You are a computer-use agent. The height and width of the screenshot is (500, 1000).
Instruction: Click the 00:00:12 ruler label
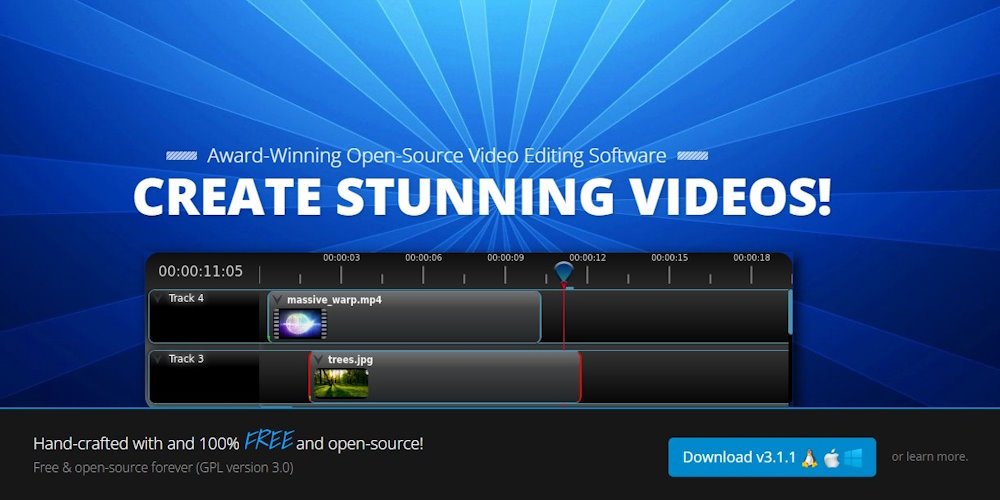tap(587, 258)
